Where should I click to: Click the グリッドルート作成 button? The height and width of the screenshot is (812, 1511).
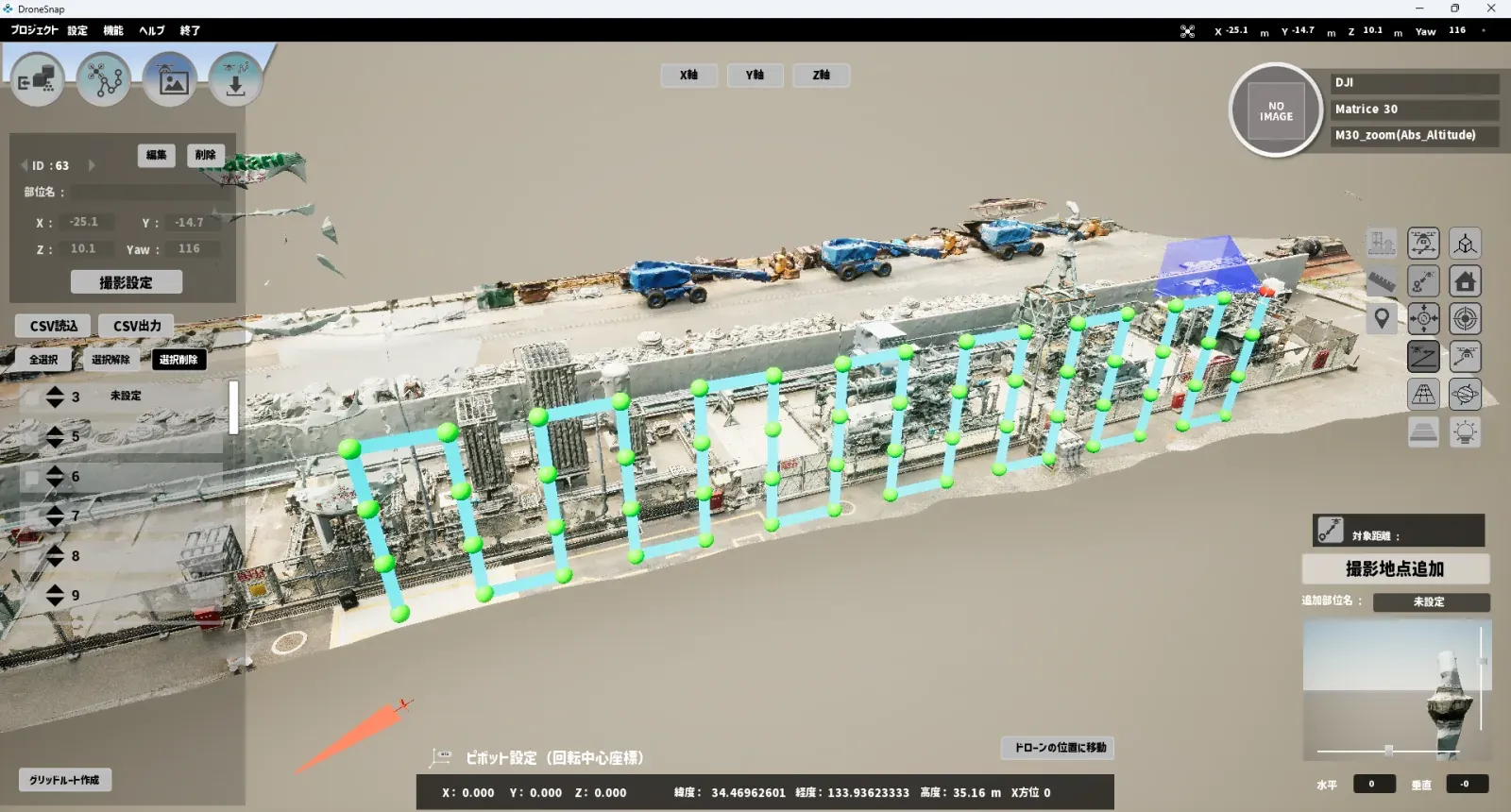pos(64,780)
